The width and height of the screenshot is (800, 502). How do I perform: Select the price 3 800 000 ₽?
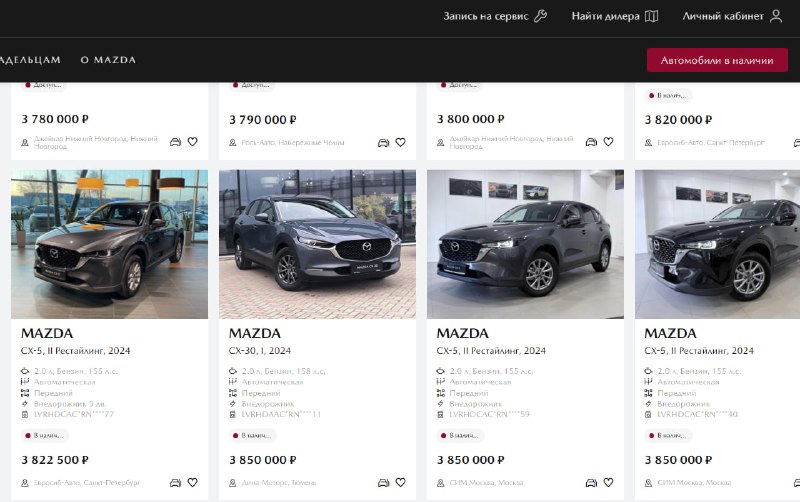(470, 119)
